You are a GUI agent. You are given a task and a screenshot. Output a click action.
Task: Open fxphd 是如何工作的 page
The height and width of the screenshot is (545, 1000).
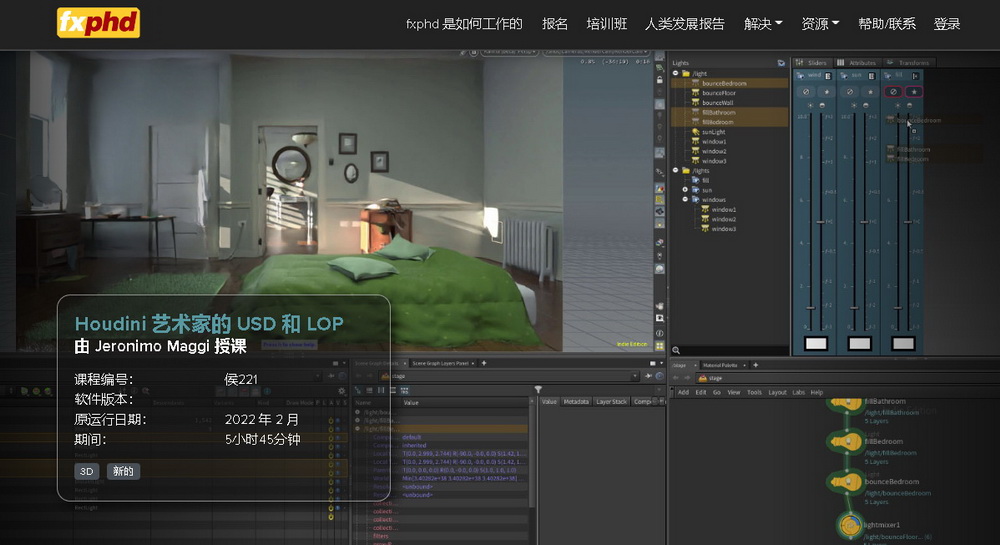pyautogui.click(x=464, y=24)
